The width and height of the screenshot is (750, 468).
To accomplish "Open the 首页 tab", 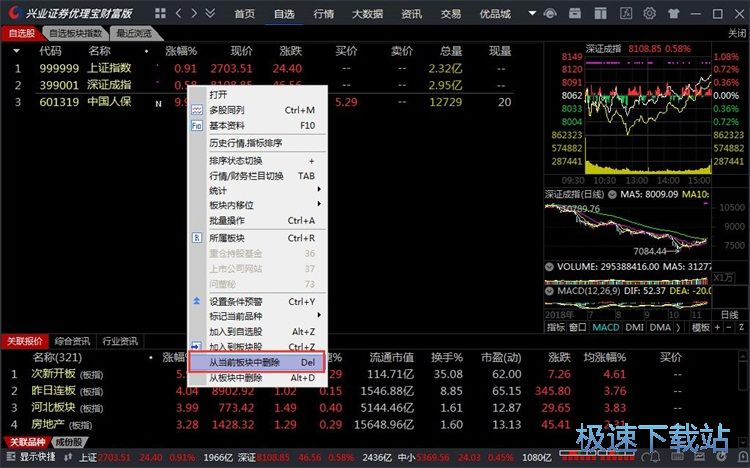I will coord(244,14).
